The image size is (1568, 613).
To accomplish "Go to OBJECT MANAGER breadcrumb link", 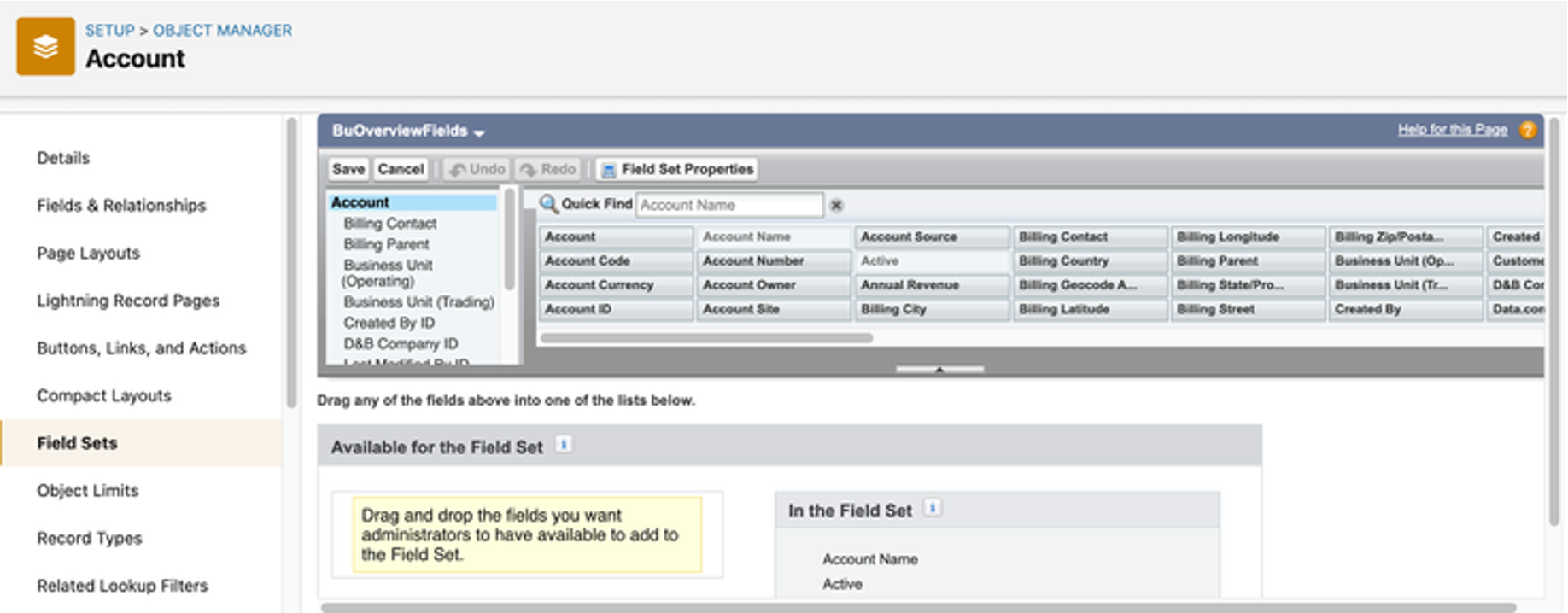I will tap(222, 30).
